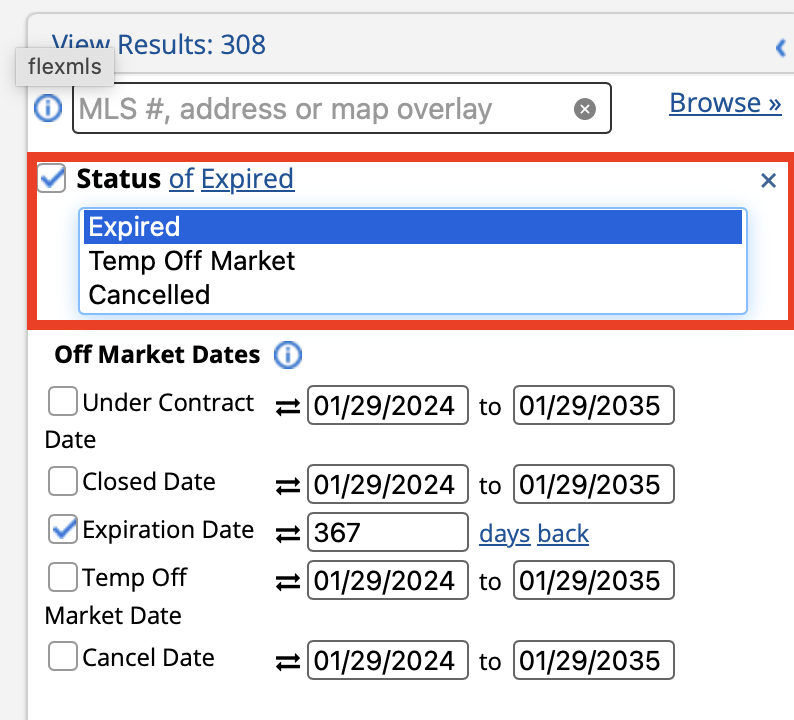Edit Cancel Date start field
The height and width of the screenshot is (720, 794).
tap(388, 660)
